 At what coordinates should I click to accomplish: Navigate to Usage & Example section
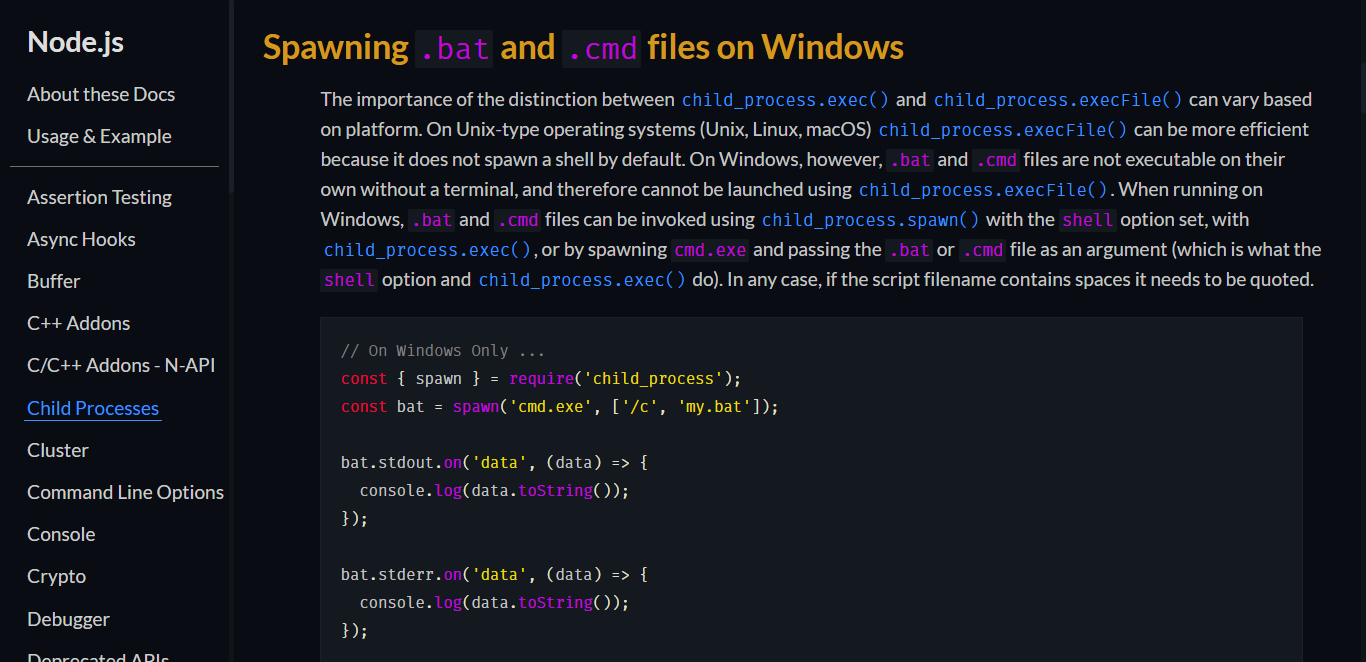coord(99,136)
